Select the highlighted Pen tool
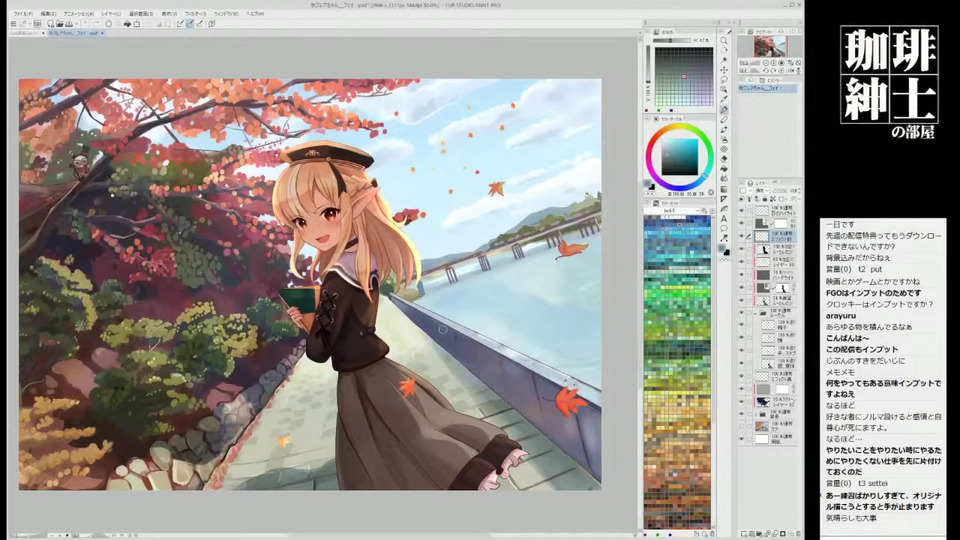Viewport: 960px width, 540px height. tap(724, 110)
